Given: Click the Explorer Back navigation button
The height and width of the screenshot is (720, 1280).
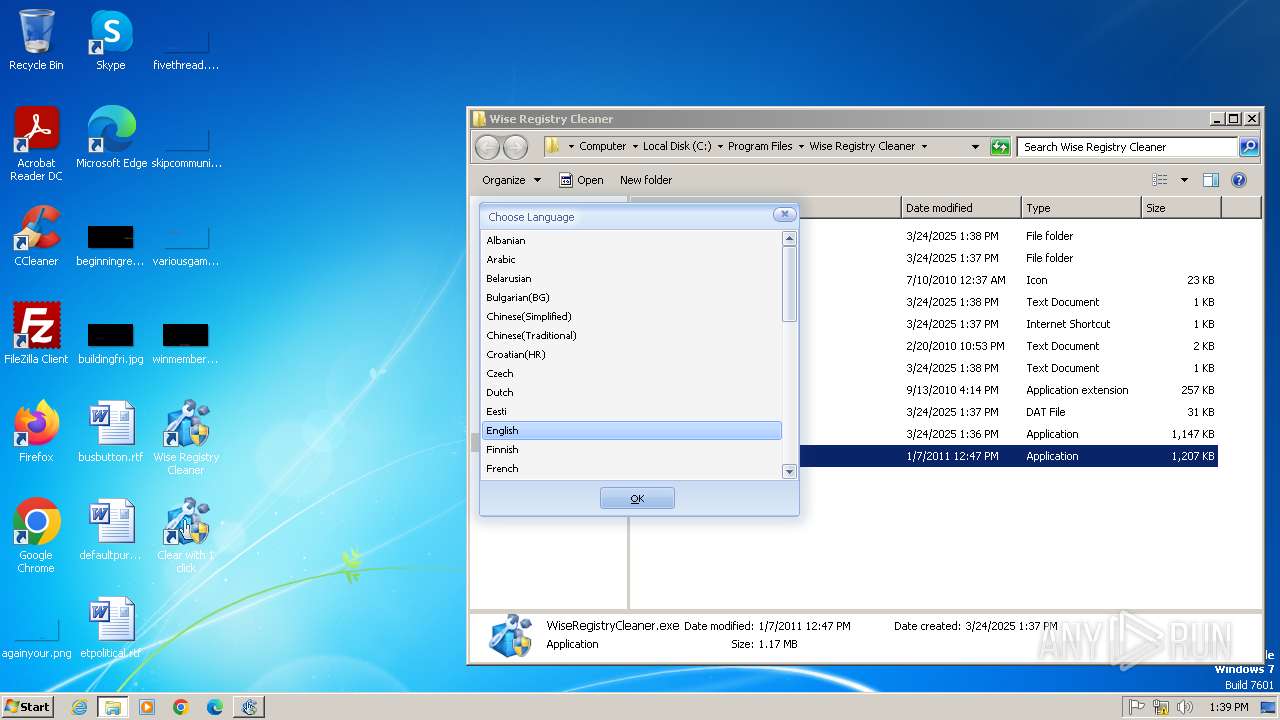Looking at the screenshot, I should [x=487, y=147].
